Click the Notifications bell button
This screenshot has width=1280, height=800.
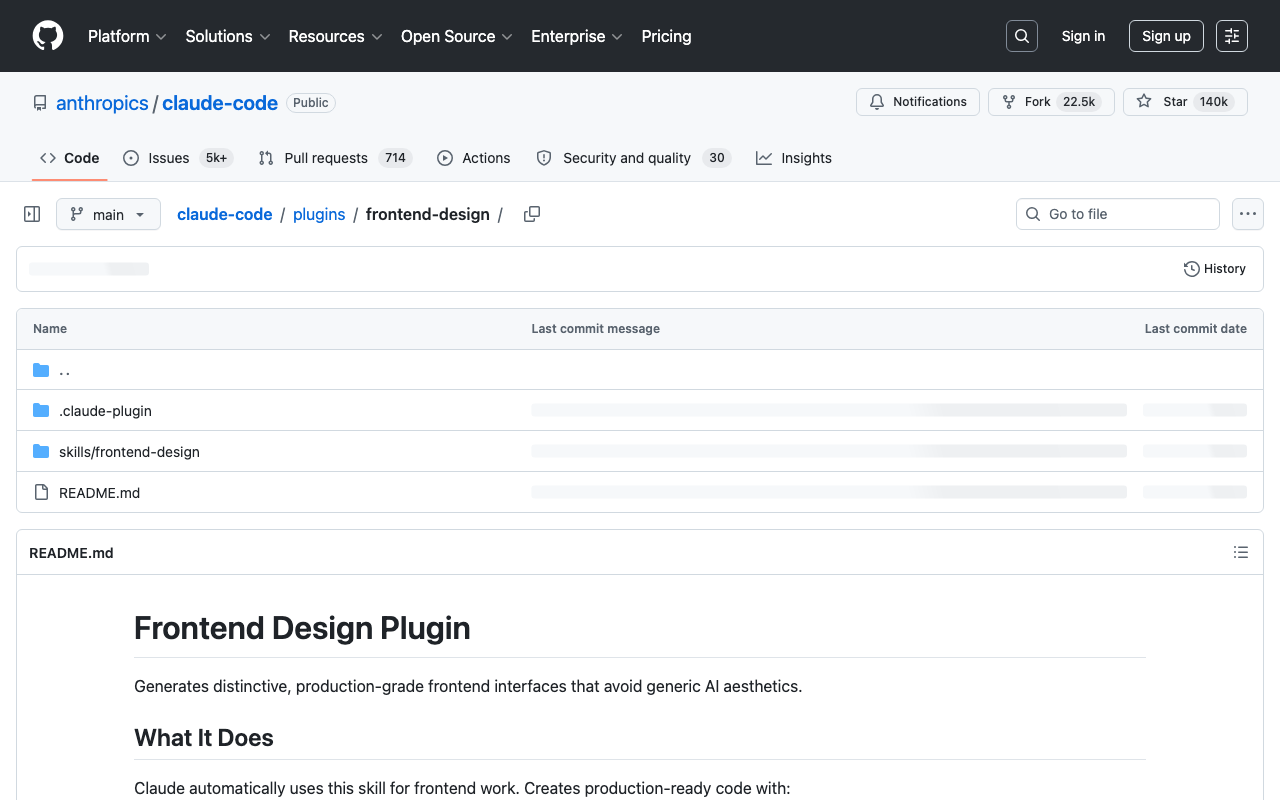click(x=918, y=102)
